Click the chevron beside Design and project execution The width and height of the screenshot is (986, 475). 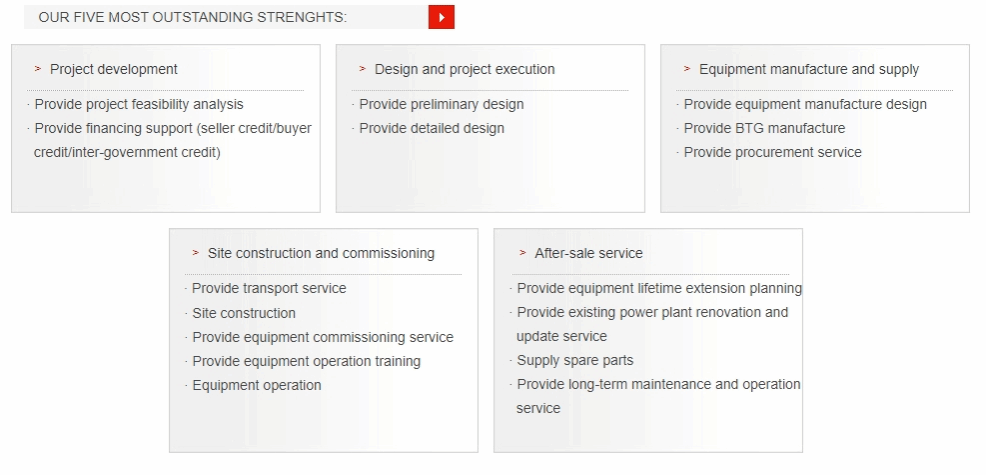362,69
